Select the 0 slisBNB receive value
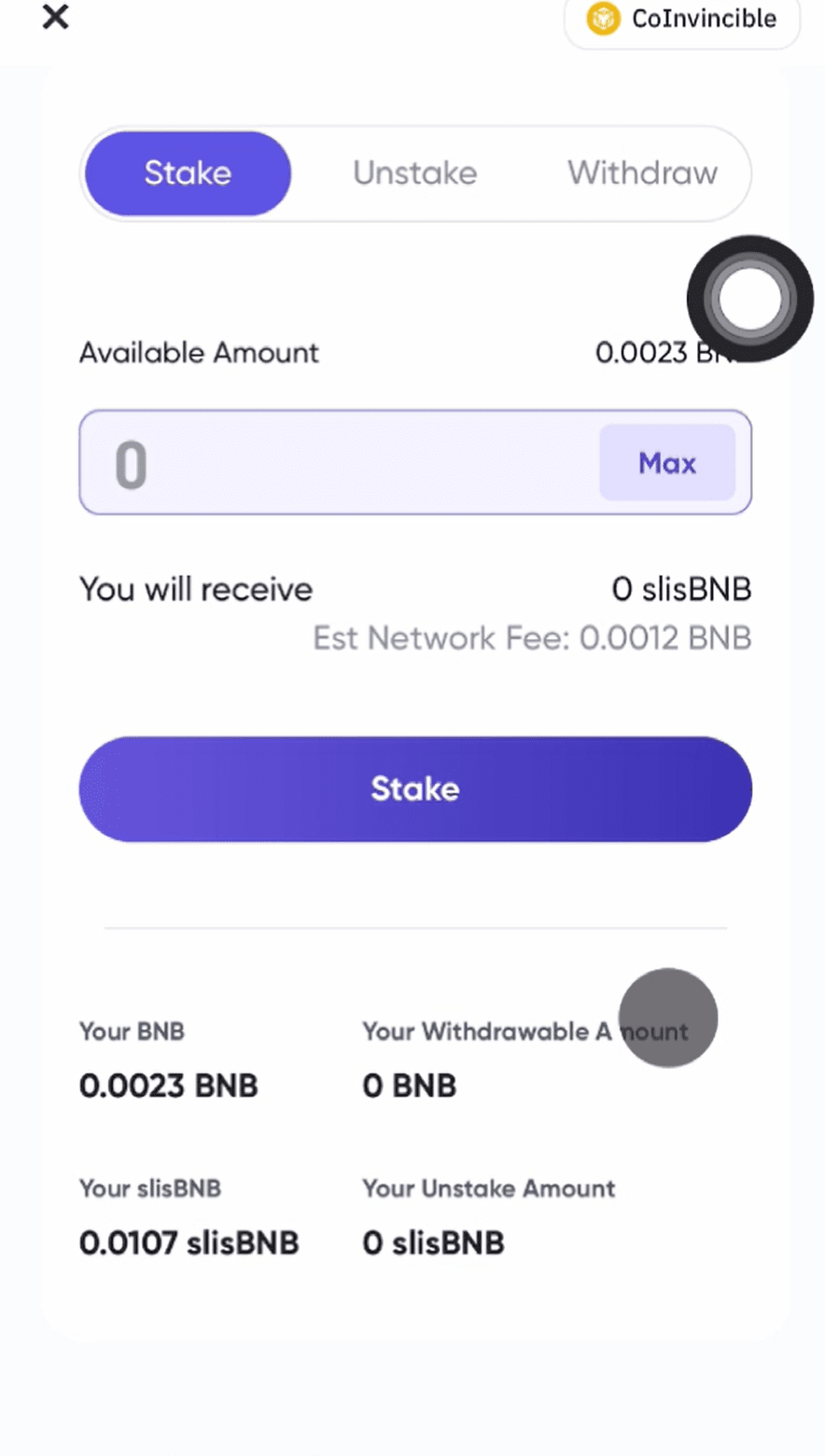Viewport: 825px width, 1456px height. pyautogui.click(x=681, y=590)
